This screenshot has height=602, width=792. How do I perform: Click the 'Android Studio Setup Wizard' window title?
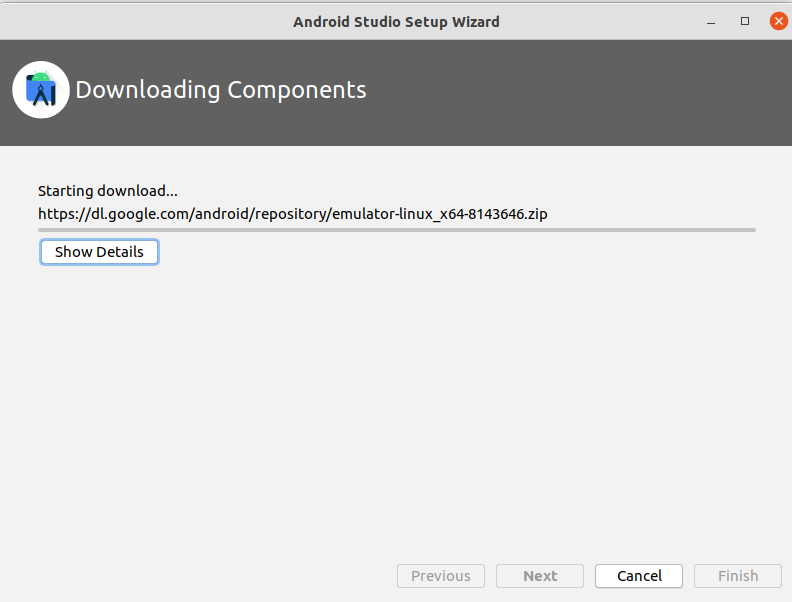396,21
